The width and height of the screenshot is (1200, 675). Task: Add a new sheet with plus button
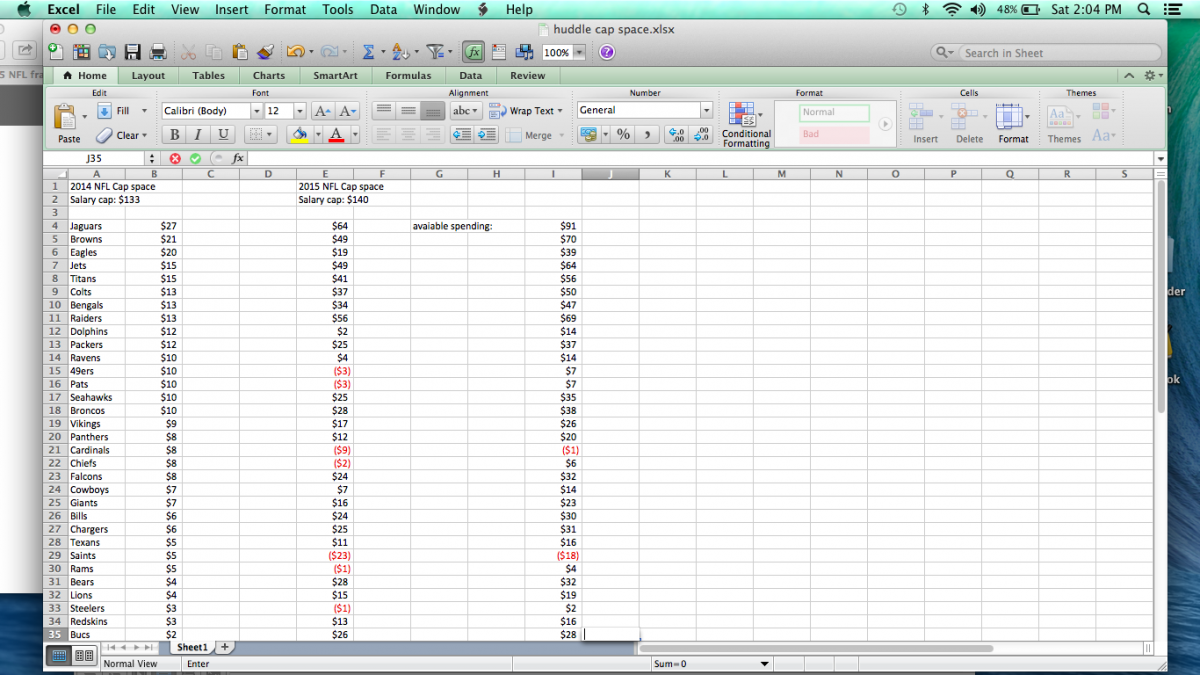point(225,647)
